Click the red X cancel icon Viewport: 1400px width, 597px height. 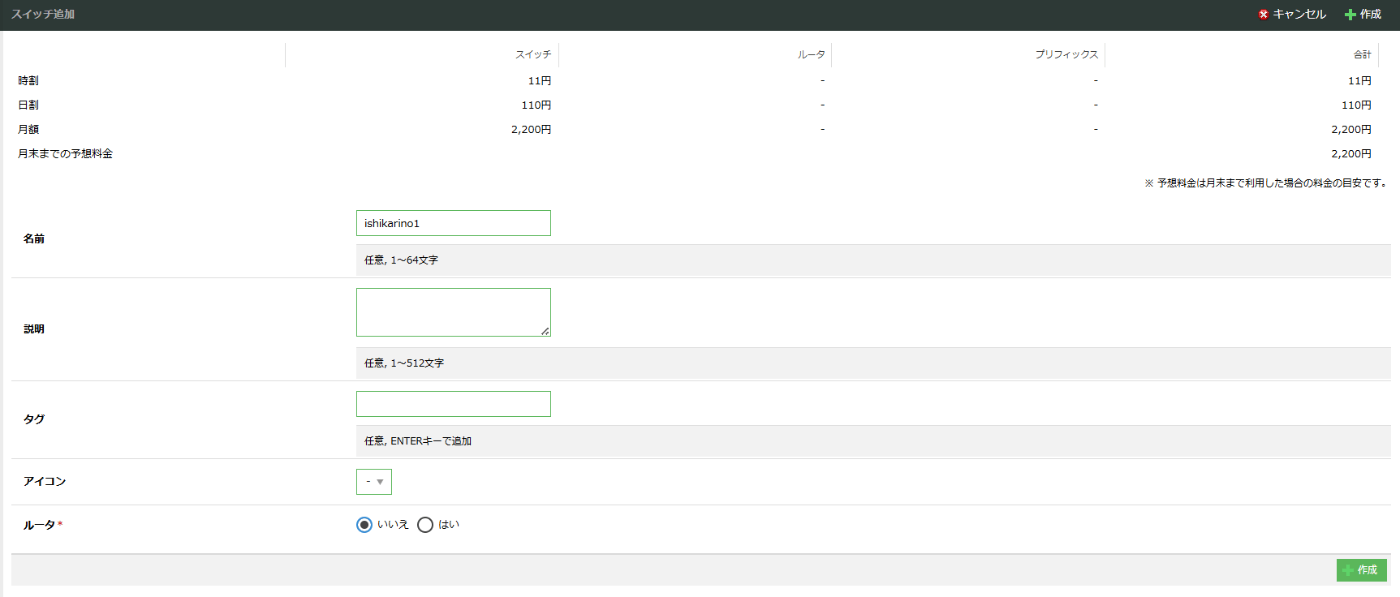click(x=1264, y=15)
